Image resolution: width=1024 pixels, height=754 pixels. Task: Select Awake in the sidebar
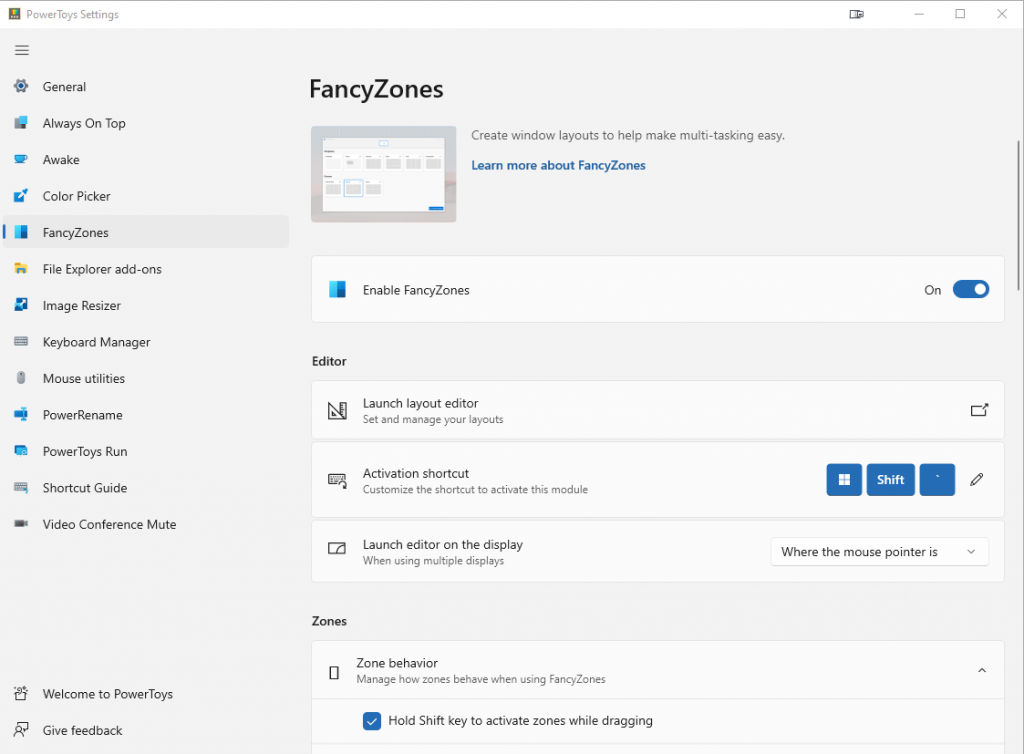(146, 159)
